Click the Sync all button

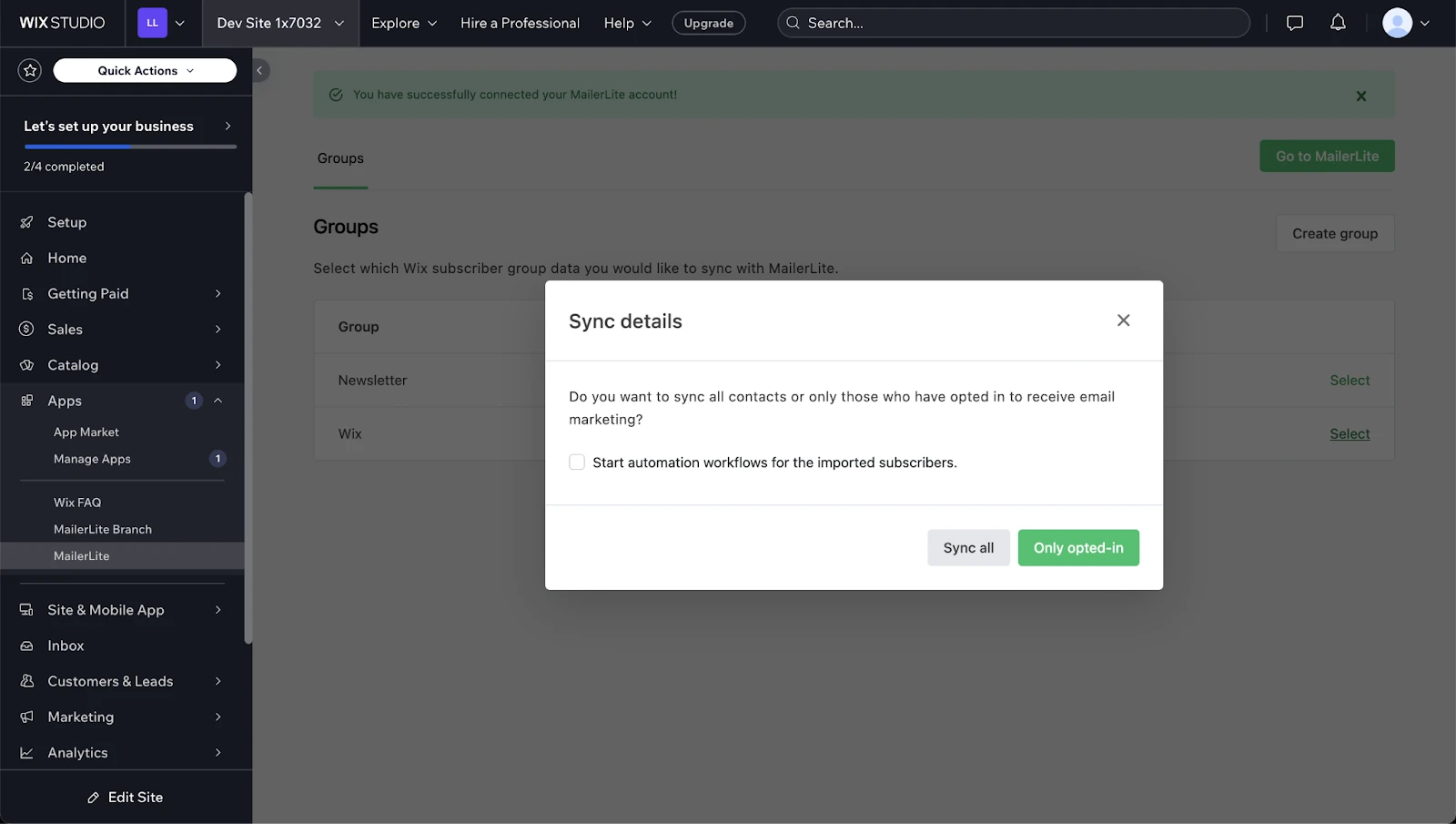coord(967,548)
